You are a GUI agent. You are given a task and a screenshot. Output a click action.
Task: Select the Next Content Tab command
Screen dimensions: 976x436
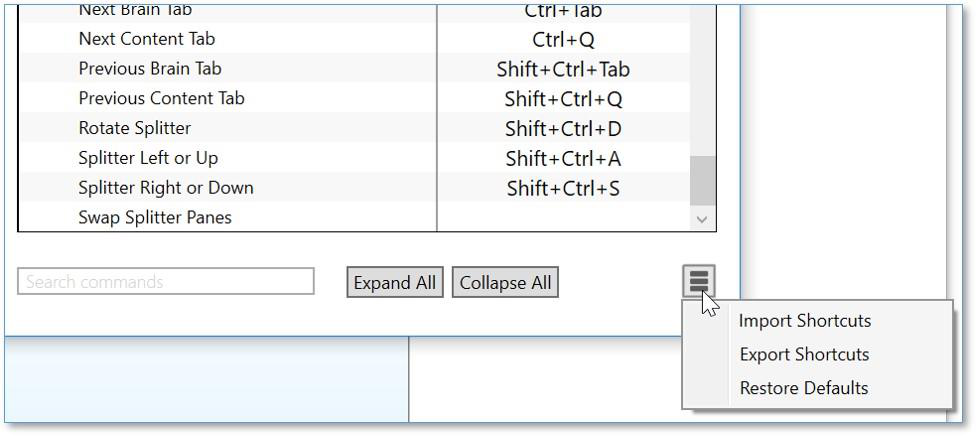pos(147,39)
